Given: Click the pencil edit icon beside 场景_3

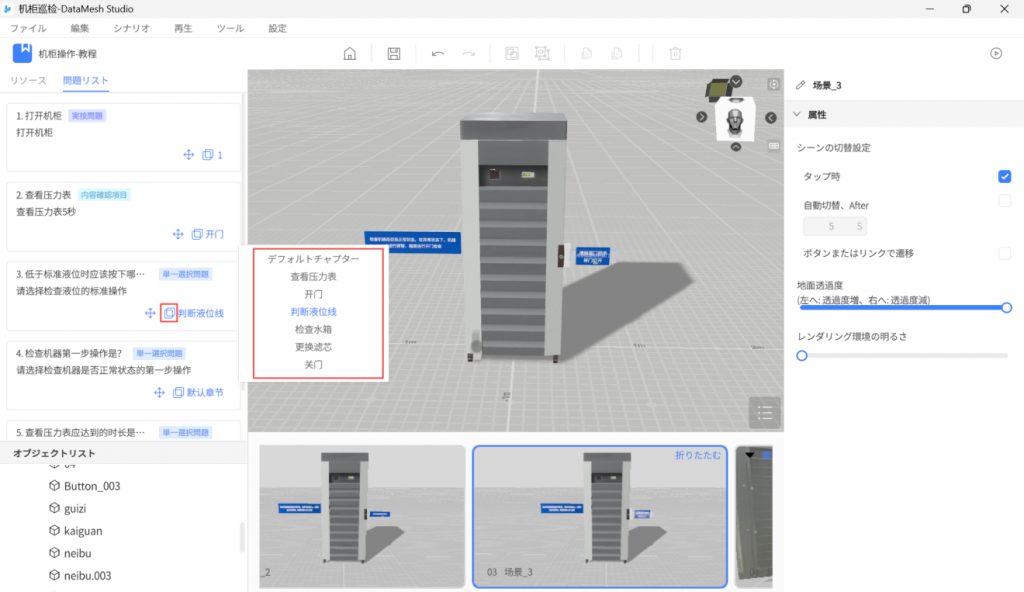Looking at the screenshot, I should coord(800,85).
